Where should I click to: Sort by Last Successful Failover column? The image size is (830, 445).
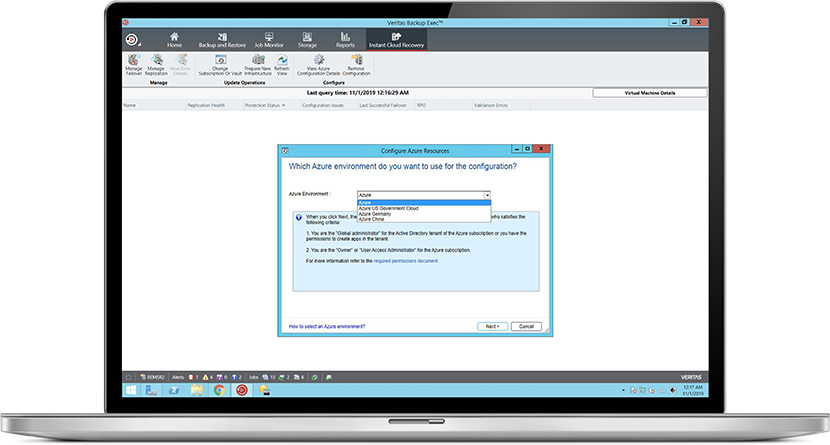(386, 105)
